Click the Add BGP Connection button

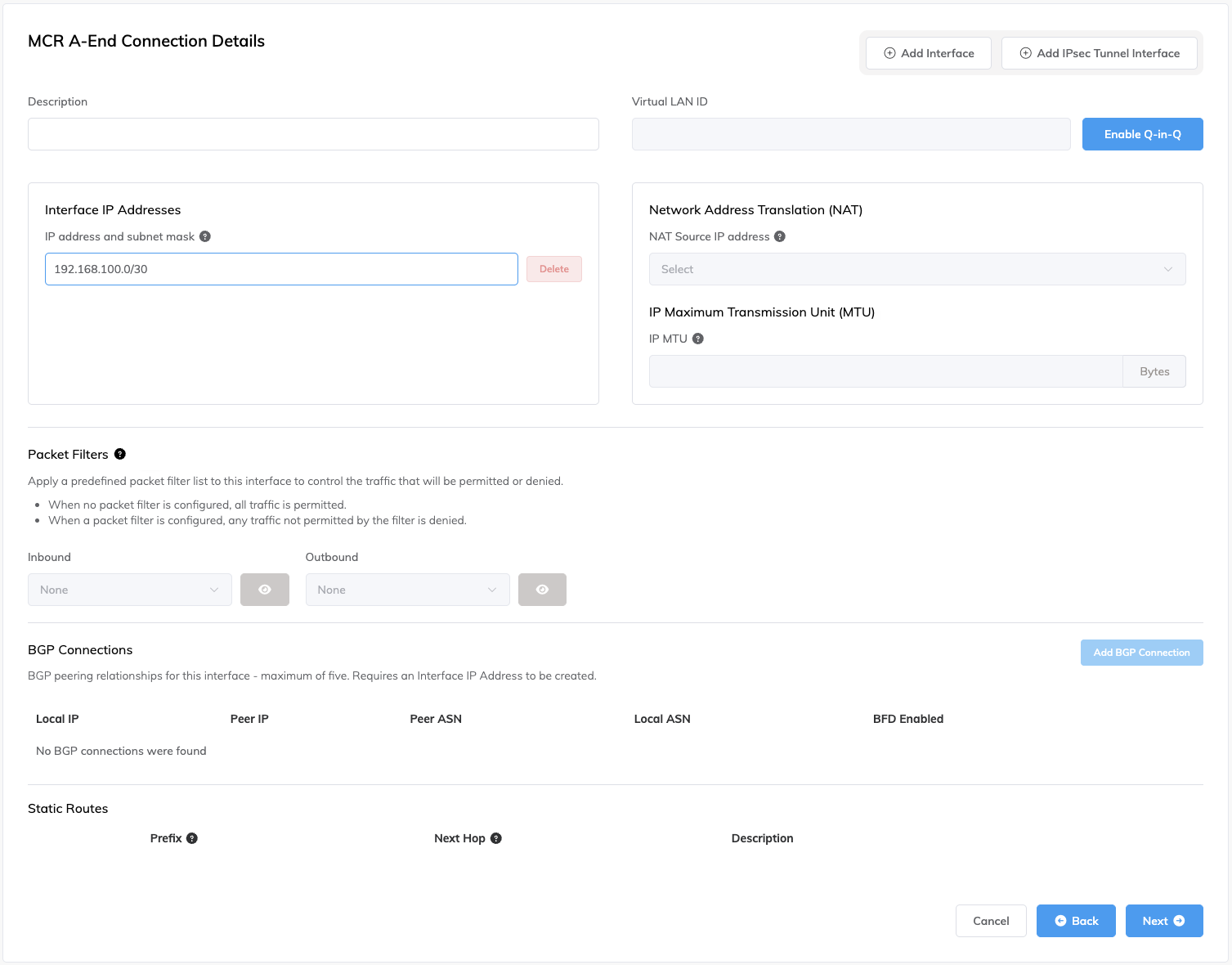click(x=1141, y=652)
